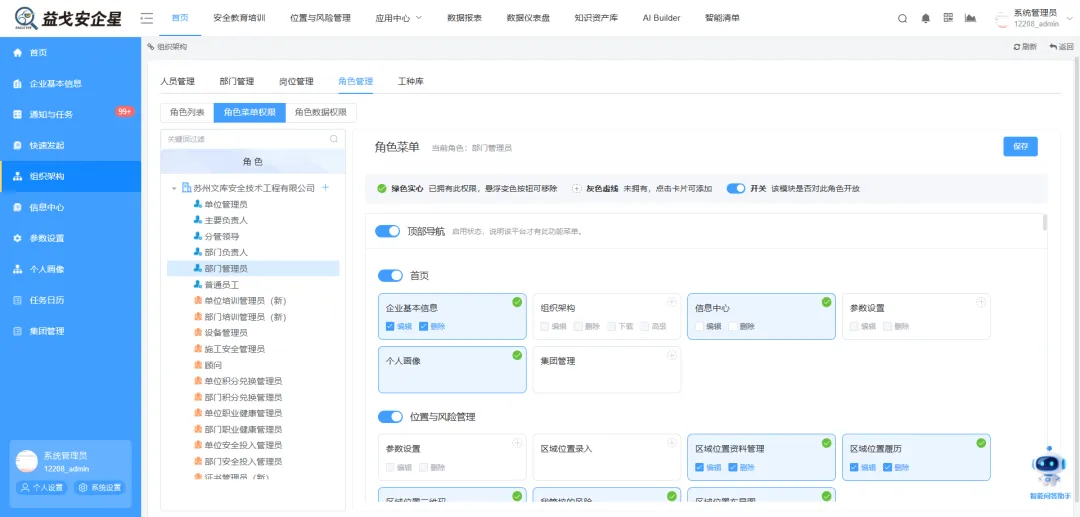Click the 系统设置 button in sidebar footer
The height and width of the screenshot is (517, 1080).
tap(100, 487)
